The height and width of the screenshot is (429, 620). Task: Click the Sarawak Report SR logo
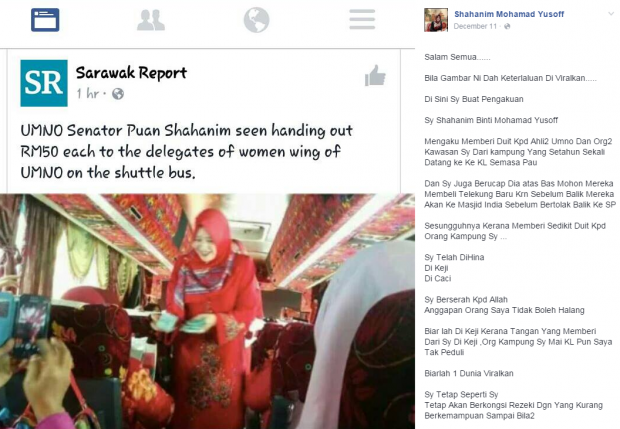44,83
